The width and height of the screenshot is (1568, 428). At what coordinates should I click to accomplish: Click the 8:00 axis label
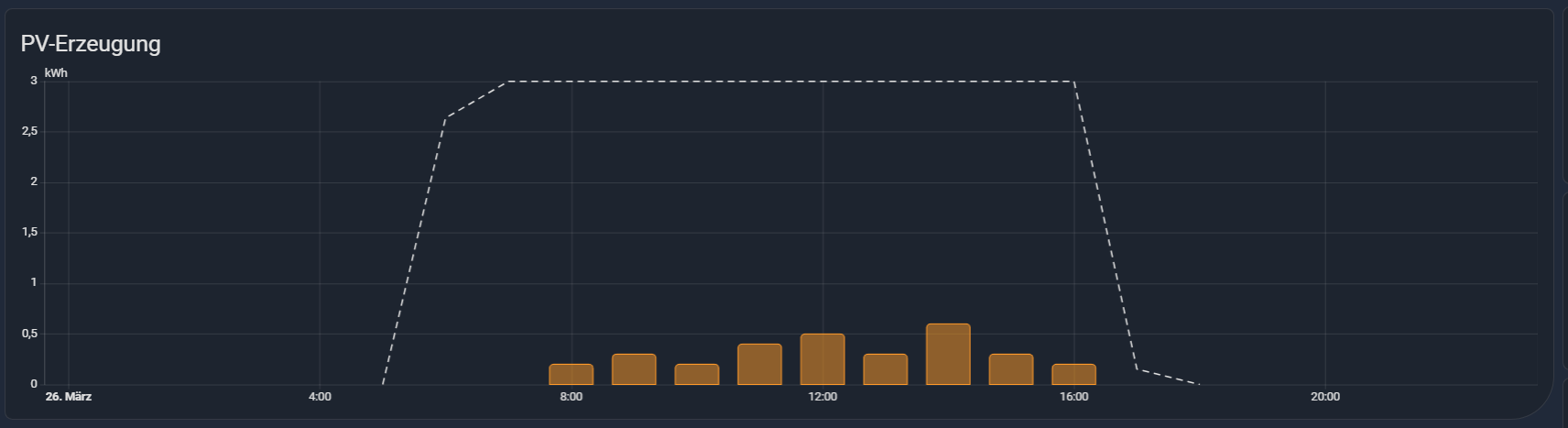pos(572,397)
